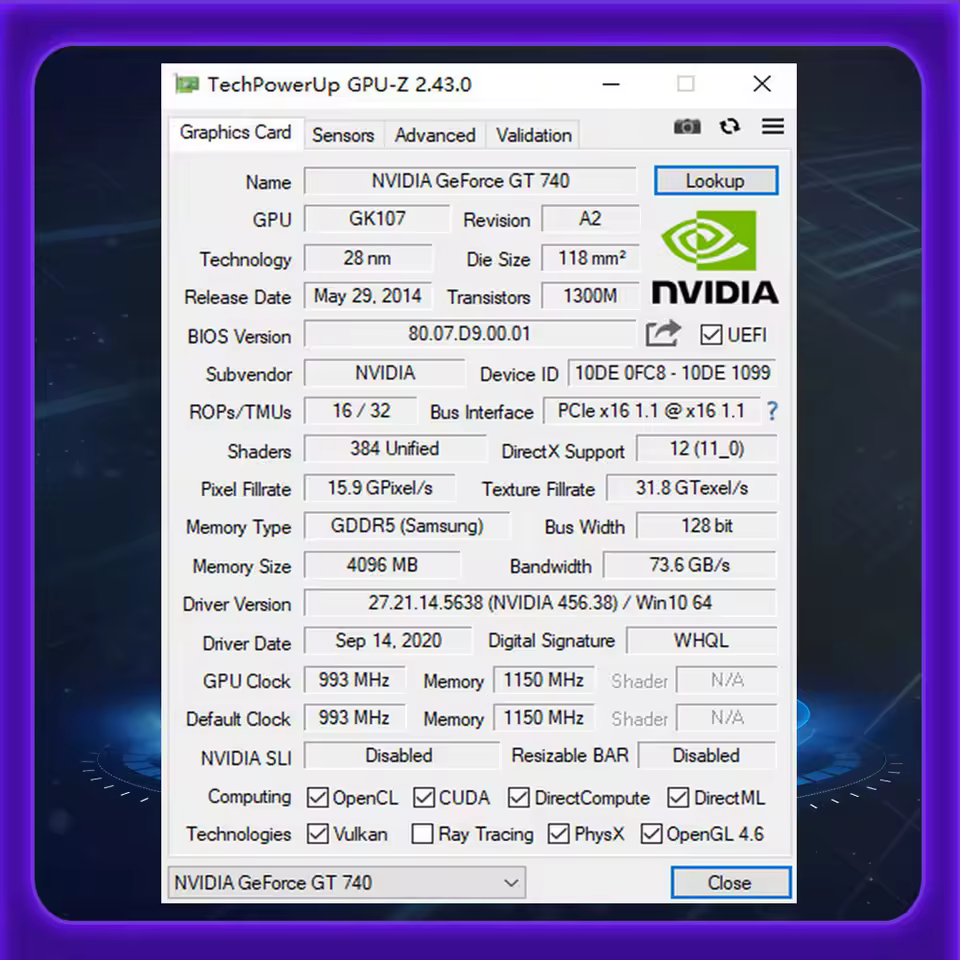Click the NVIDIA SLI value Disabled
Screen dimensions: 960x960
pyautogui.click(x=401, y=756)
